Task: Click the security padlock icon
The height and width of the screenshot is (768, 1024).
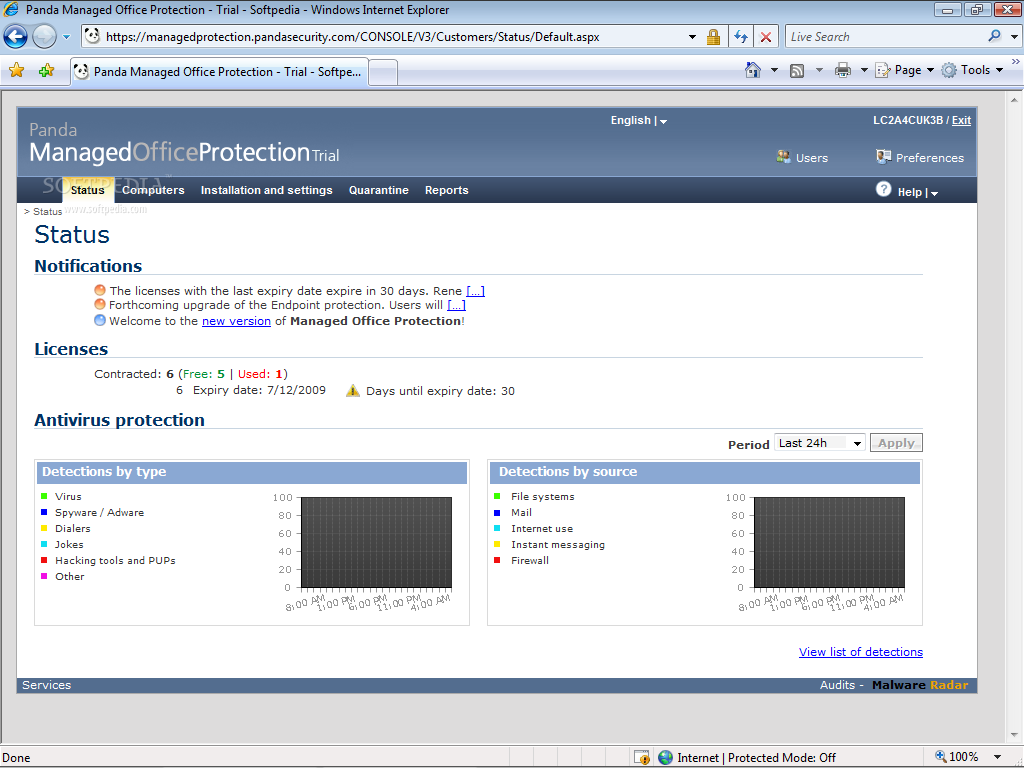Action: click(x=713, y=37)
